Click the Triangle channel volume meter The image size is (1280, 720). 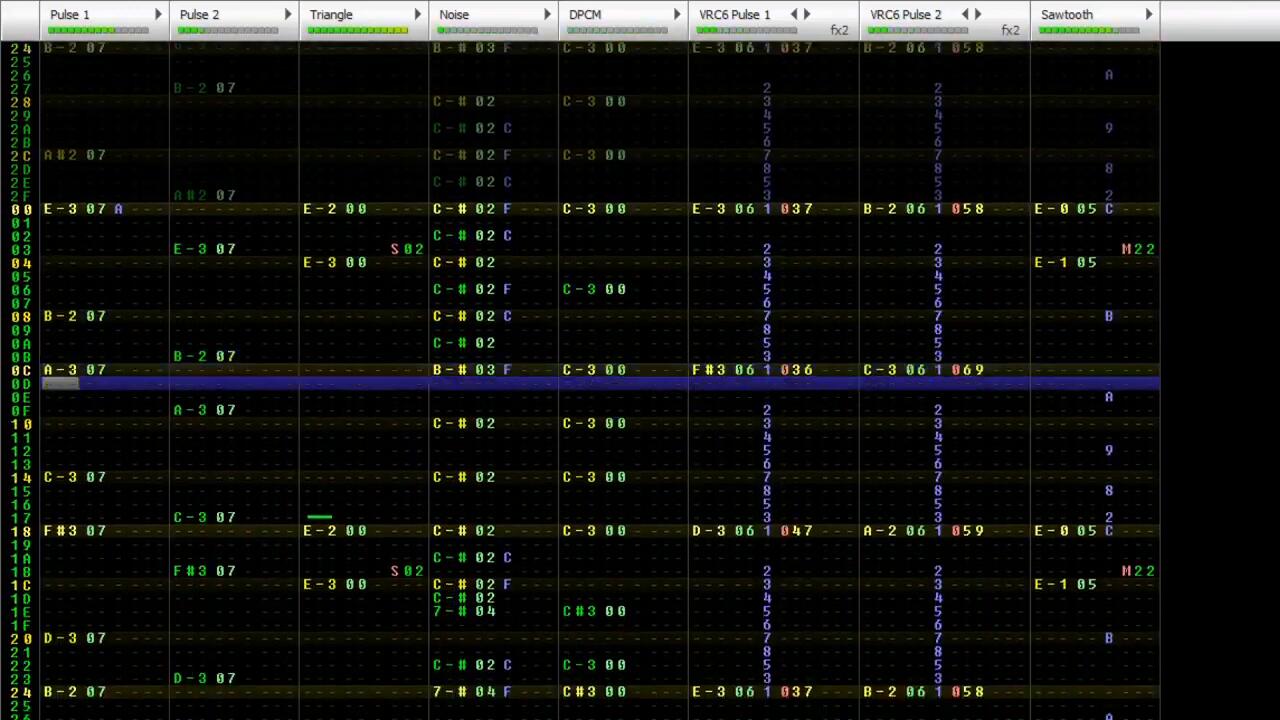pyautogui.click(x=358, y=31)
